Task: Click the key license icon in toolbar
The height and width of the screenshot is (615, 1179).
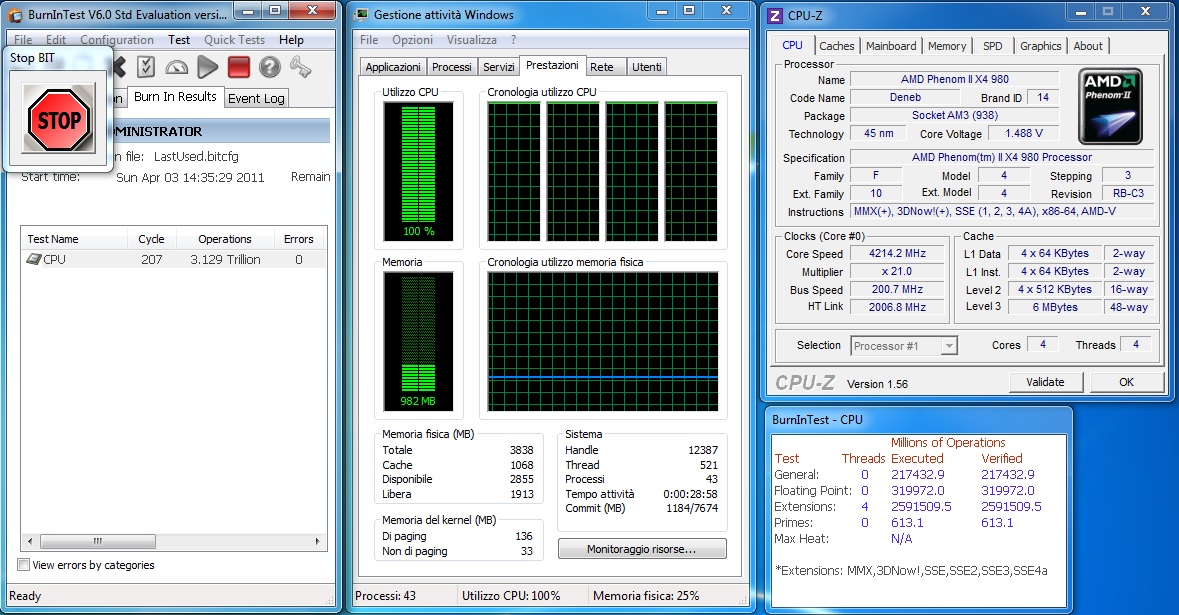Action: (x=300, y=67)
